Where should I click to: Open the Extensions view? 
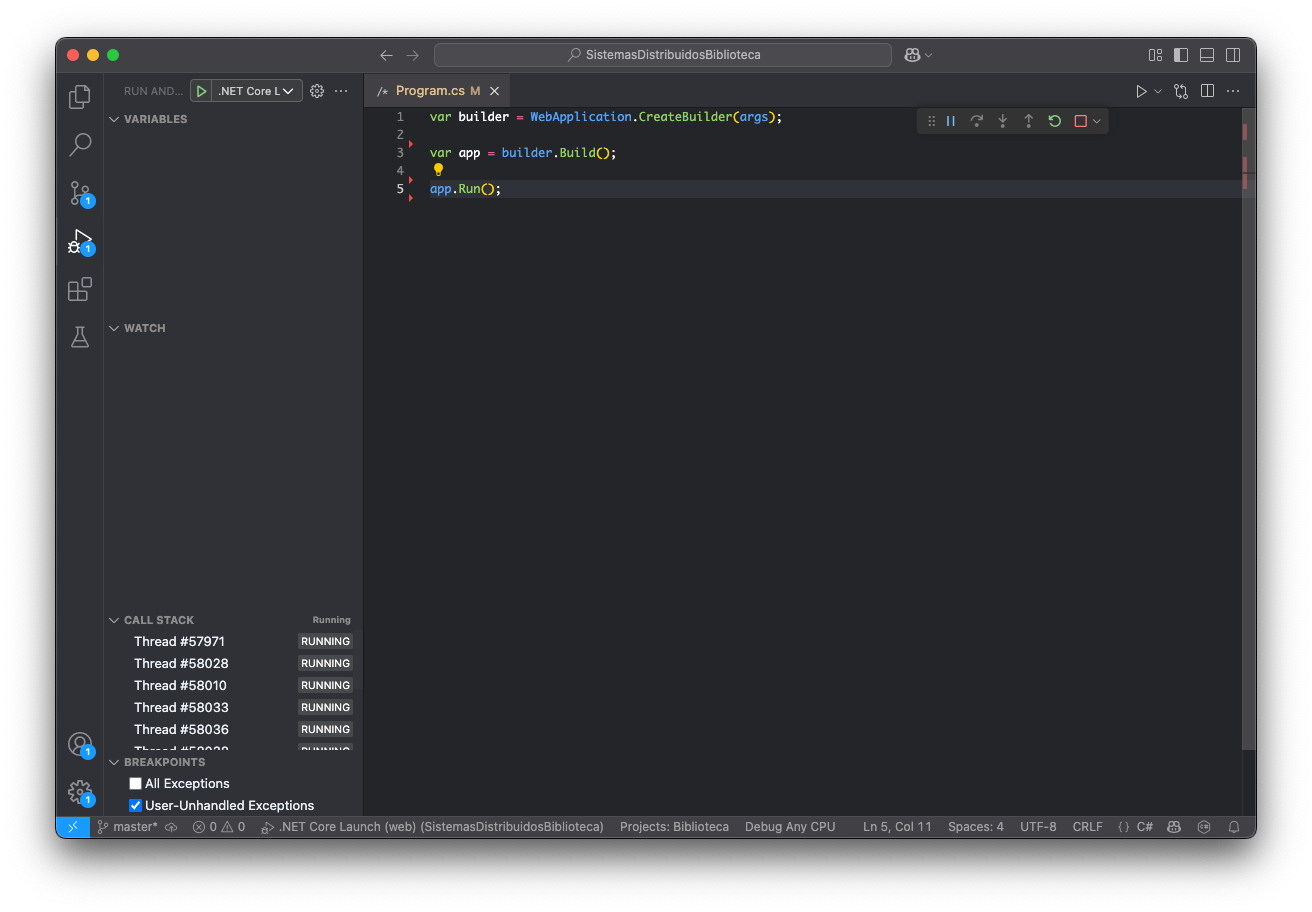[x=80, y=290]
